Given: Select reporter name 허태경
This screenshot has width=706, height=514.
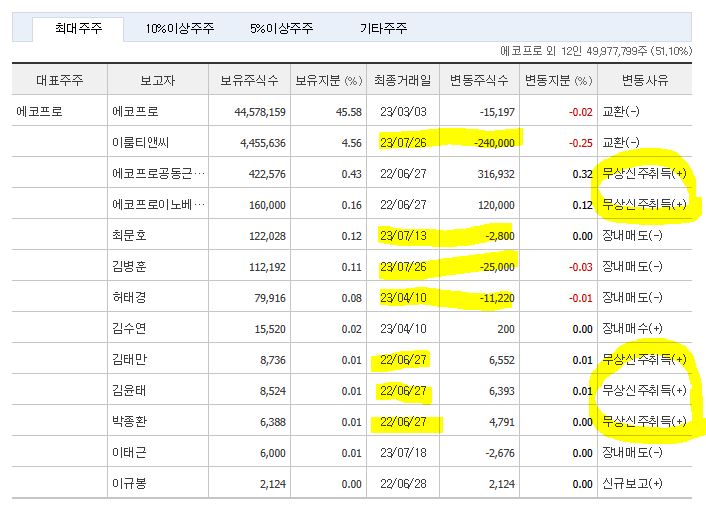Looking at the screenshot, I should click(x=129, y=298).
